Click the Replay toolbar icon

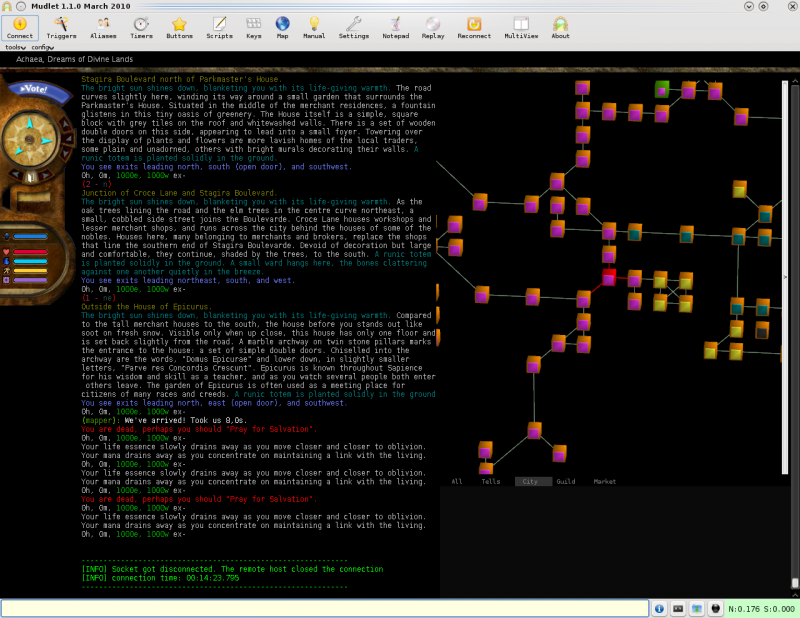433,28
